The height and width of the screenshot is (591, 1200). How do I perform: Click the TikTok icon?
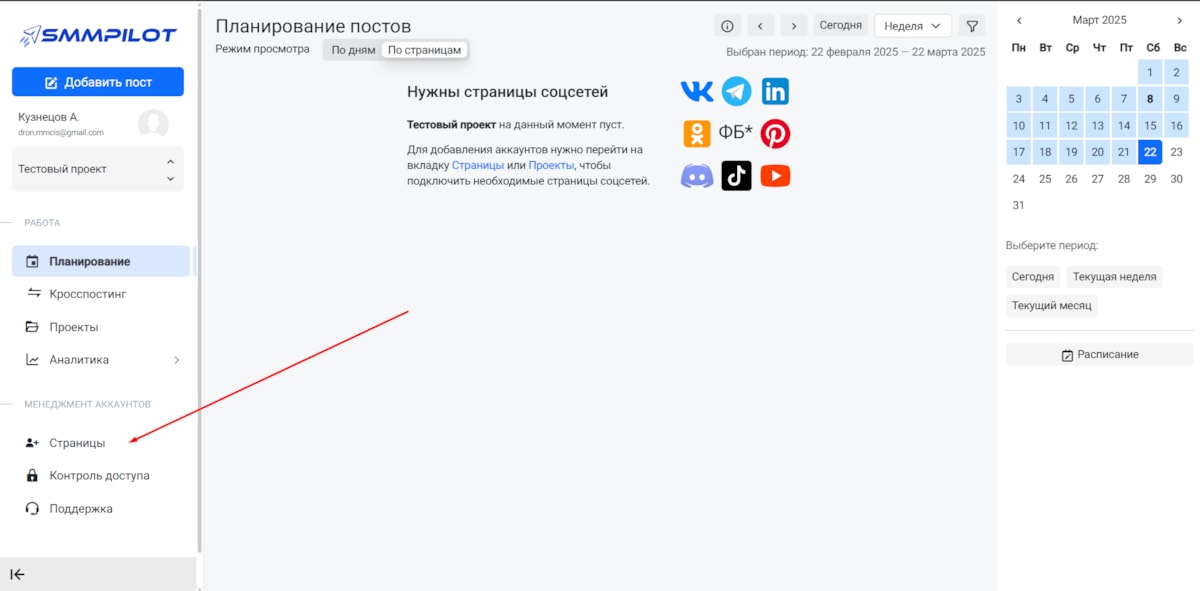(737, 176)
